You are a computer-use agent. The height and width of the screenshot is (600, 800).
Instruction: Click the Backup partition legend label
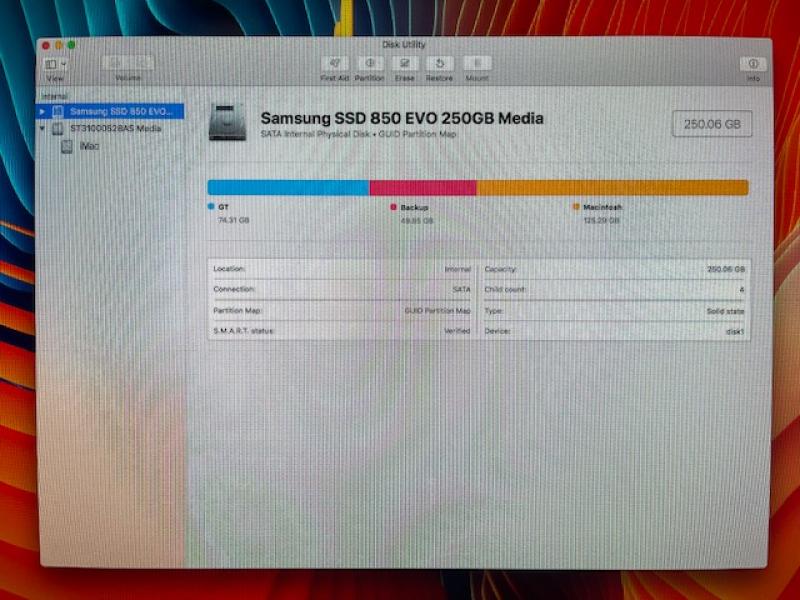(414, 207)
